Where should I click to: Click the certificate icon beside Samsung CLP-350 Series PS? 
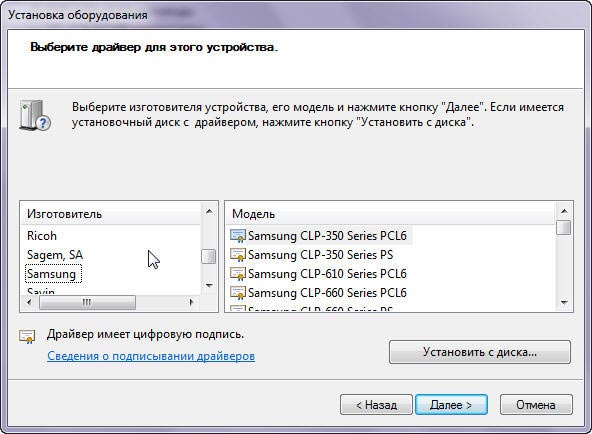(238, 255)
